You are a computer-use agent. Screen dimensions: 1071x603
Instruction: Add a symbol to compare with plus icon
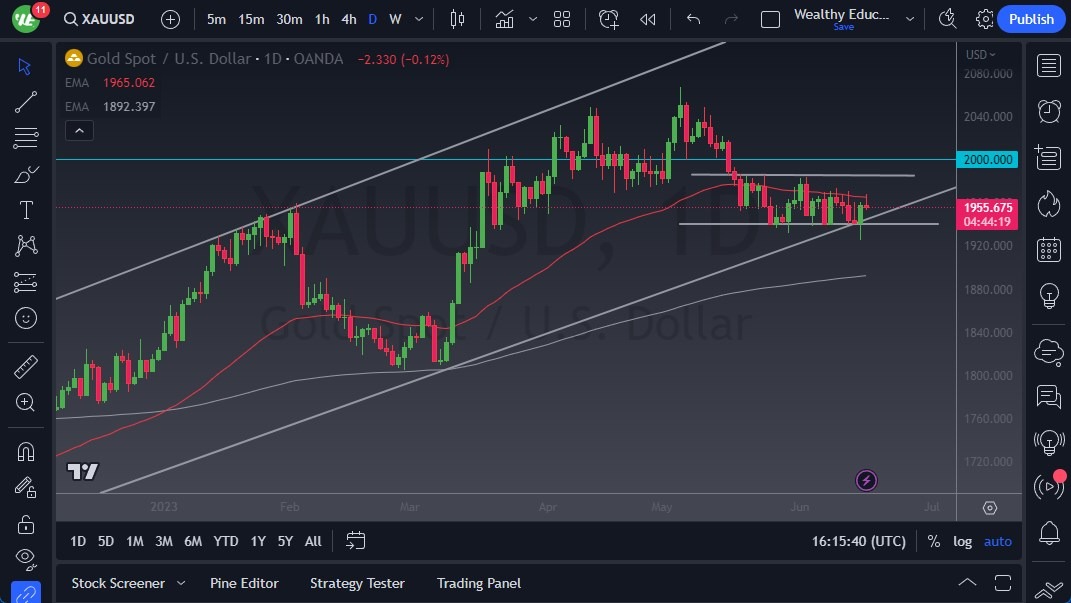tap(170, 19)
